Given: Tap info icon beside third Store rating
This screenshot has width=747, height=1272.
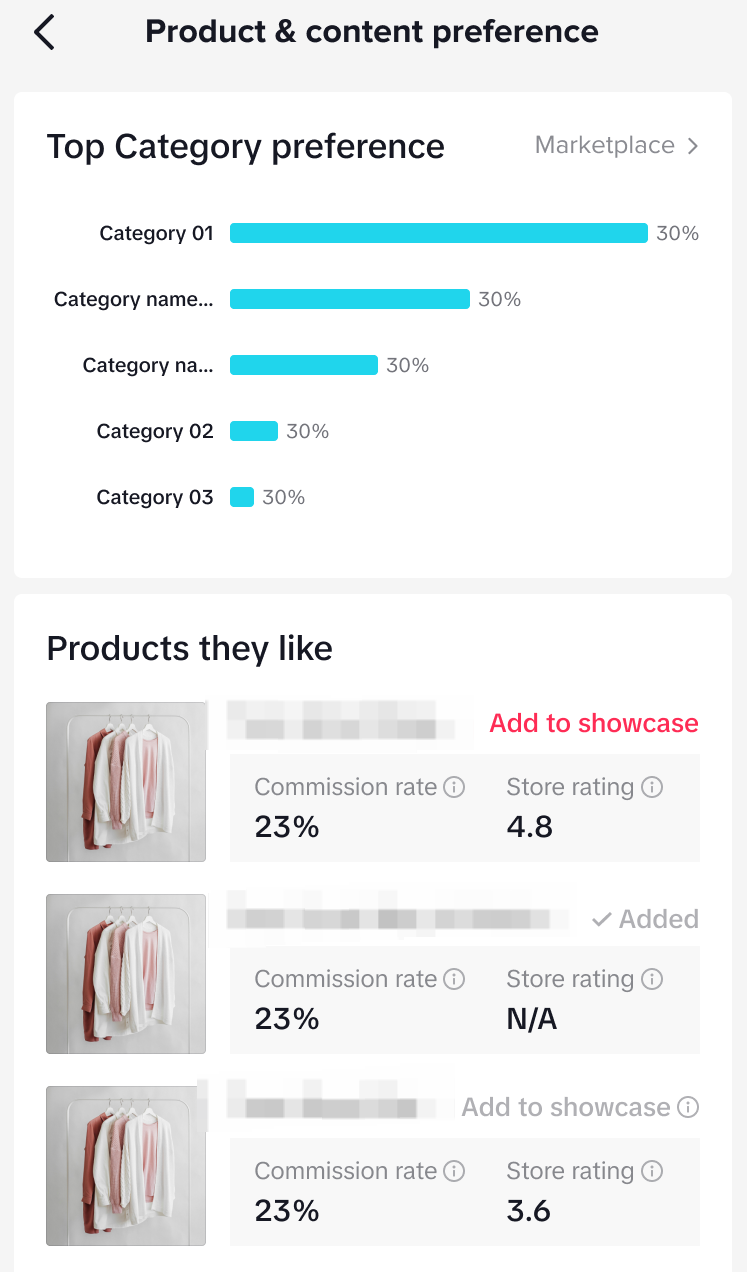Looking at the screenshot, I should (652, 1171).
